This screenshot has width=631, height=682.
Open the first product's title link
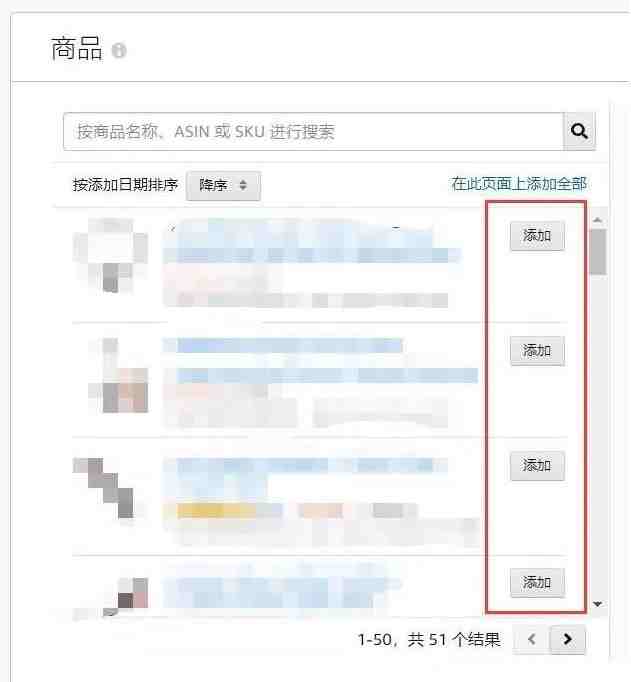[x=311, y=240]
